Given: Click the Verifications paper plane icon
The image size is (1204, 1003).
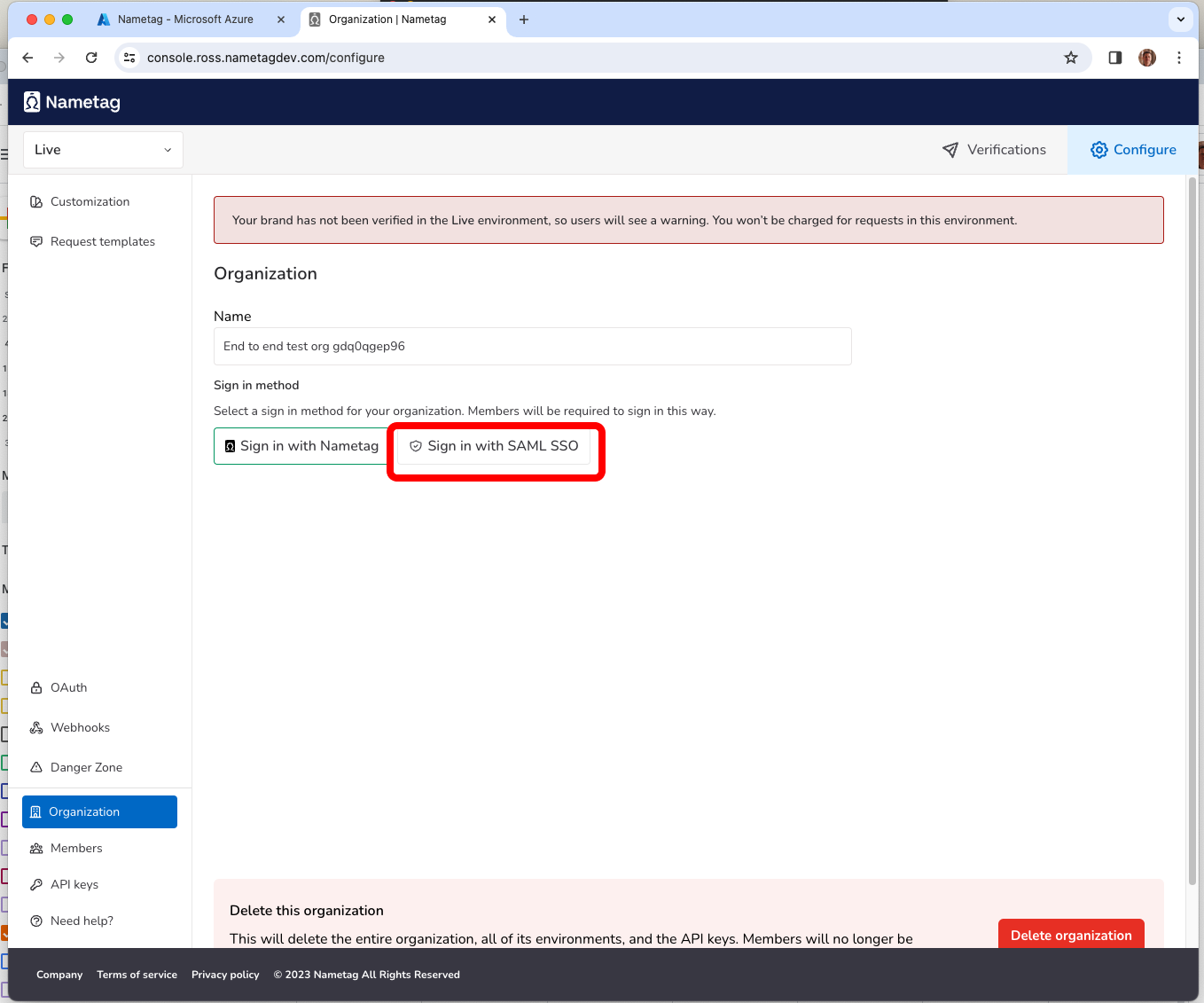Looking at the screenshot, I should click(950, 150).
